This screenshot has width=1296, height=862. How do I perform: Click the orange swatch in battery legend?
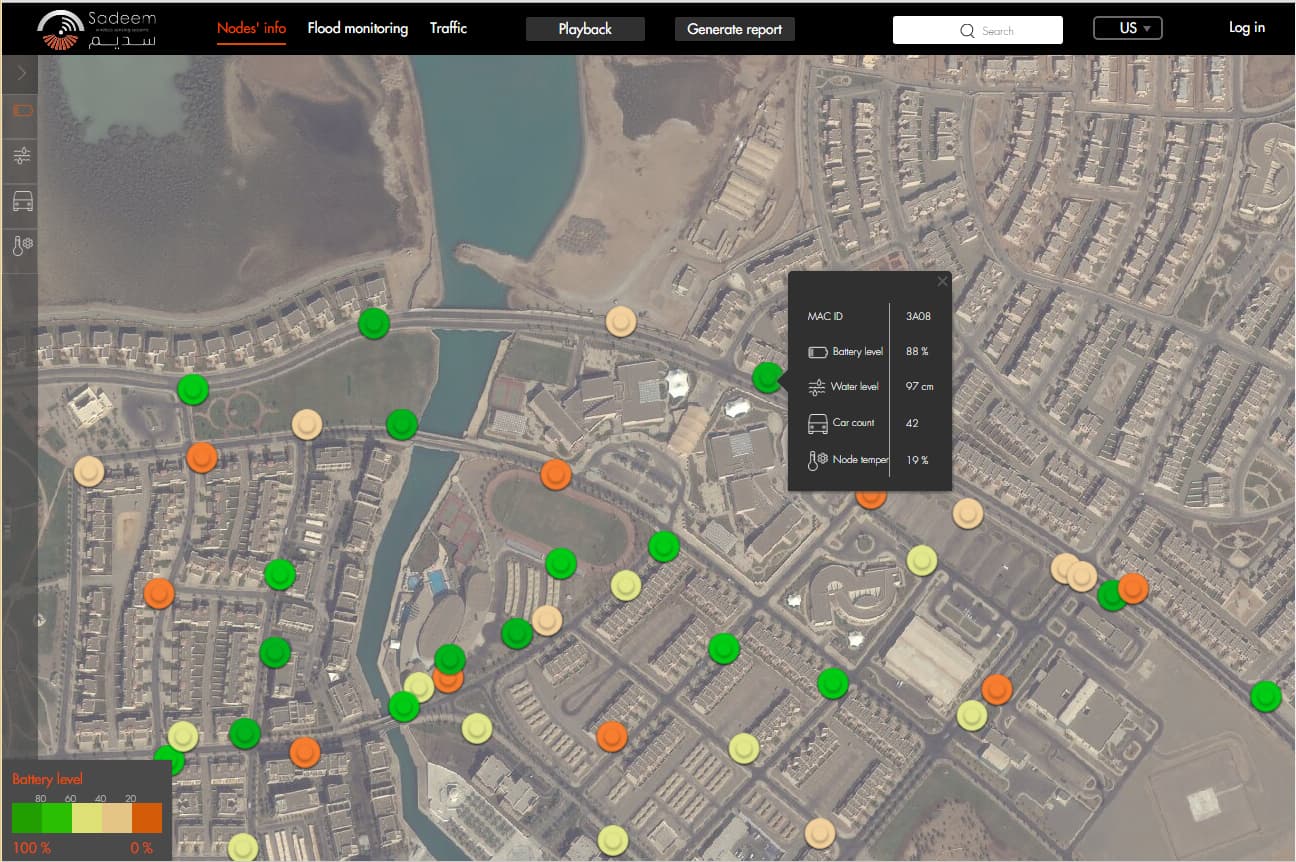(146, 819)
